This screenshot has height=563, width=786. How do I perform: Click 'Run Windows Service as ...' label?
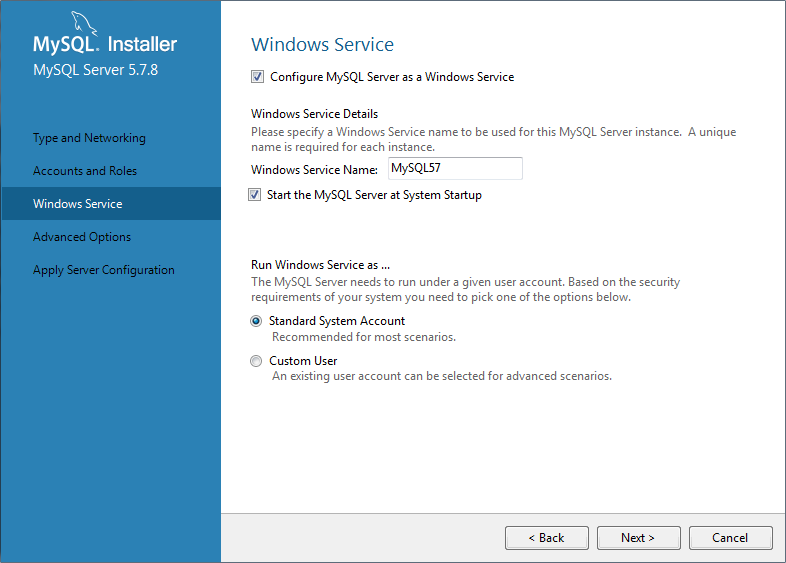320,265
